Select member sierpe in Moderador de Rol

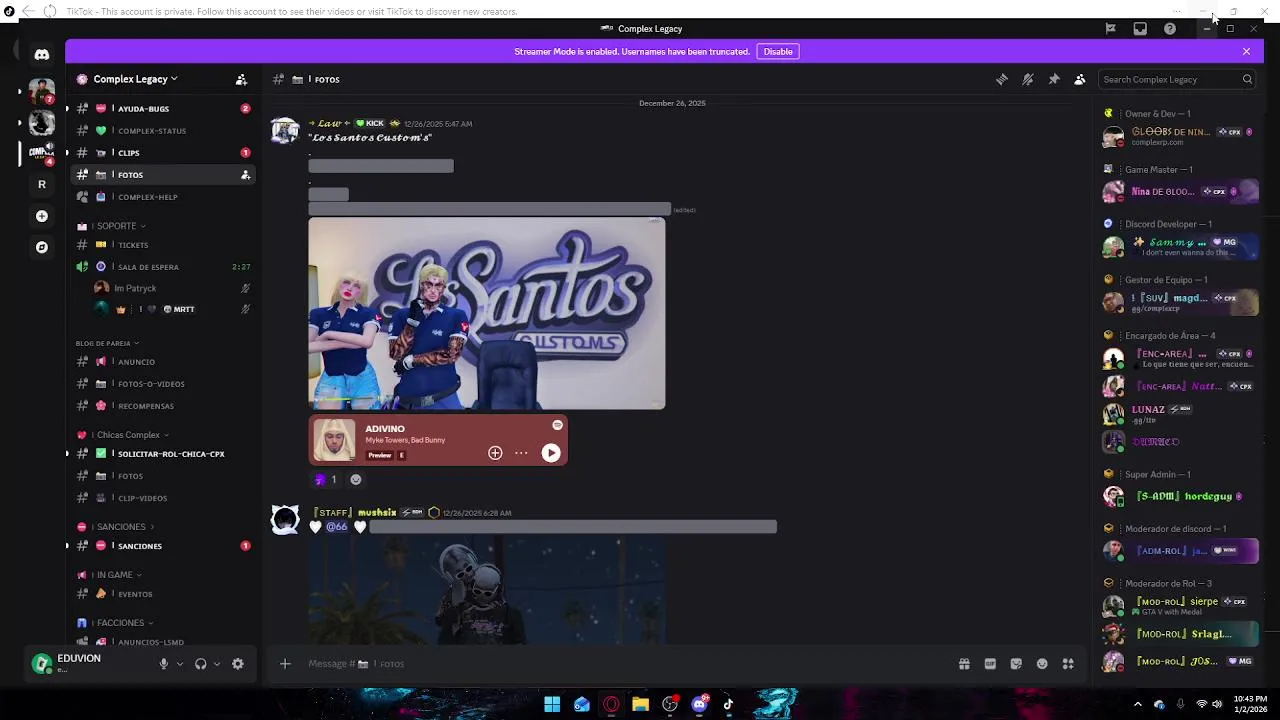click(x=1177, y=605)
